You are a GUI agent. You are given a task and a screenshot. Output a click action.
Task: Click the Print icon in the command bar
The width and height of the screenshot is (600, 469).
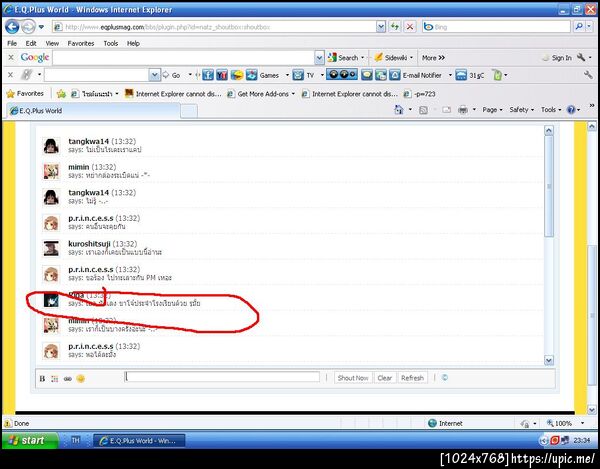[x=463, y=110]
